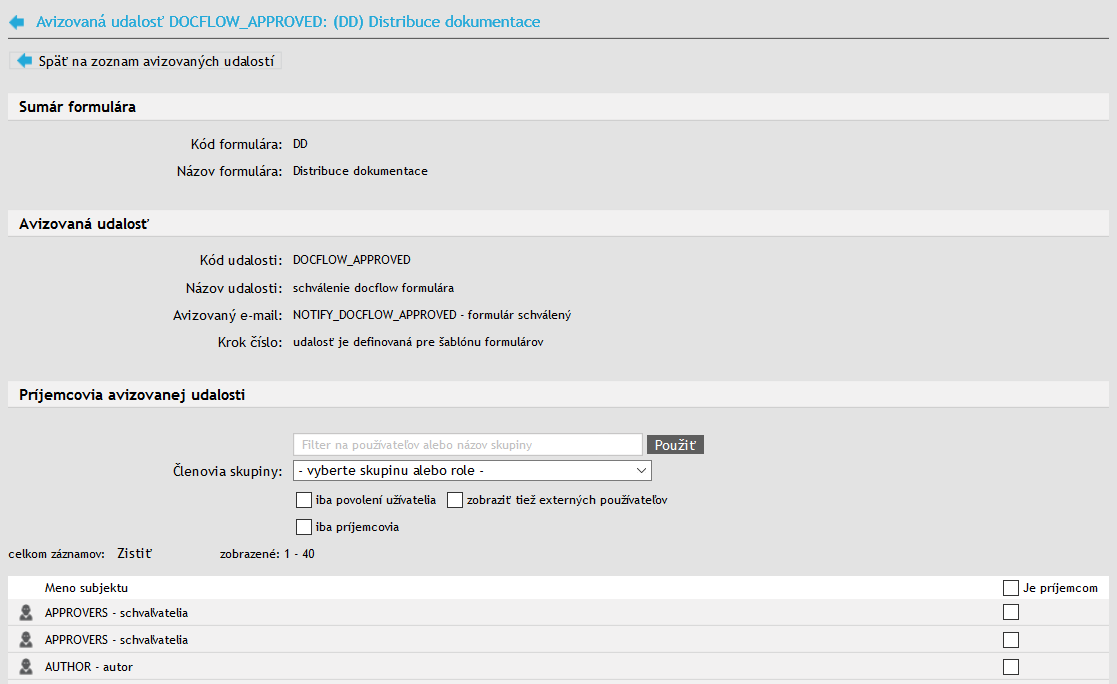Go back via 'Späť na zoznam avizovaných udalostí'
Screen dimensions: 1117x684
pyautogui.click(x=156, y=61)
